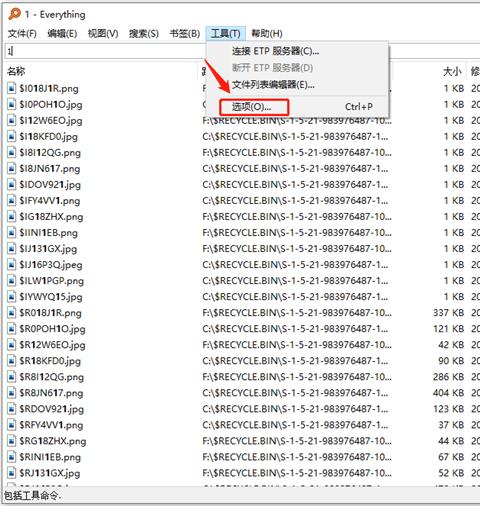
Task: Open the 编辑(E) menu
Action: tap(62, 33)
